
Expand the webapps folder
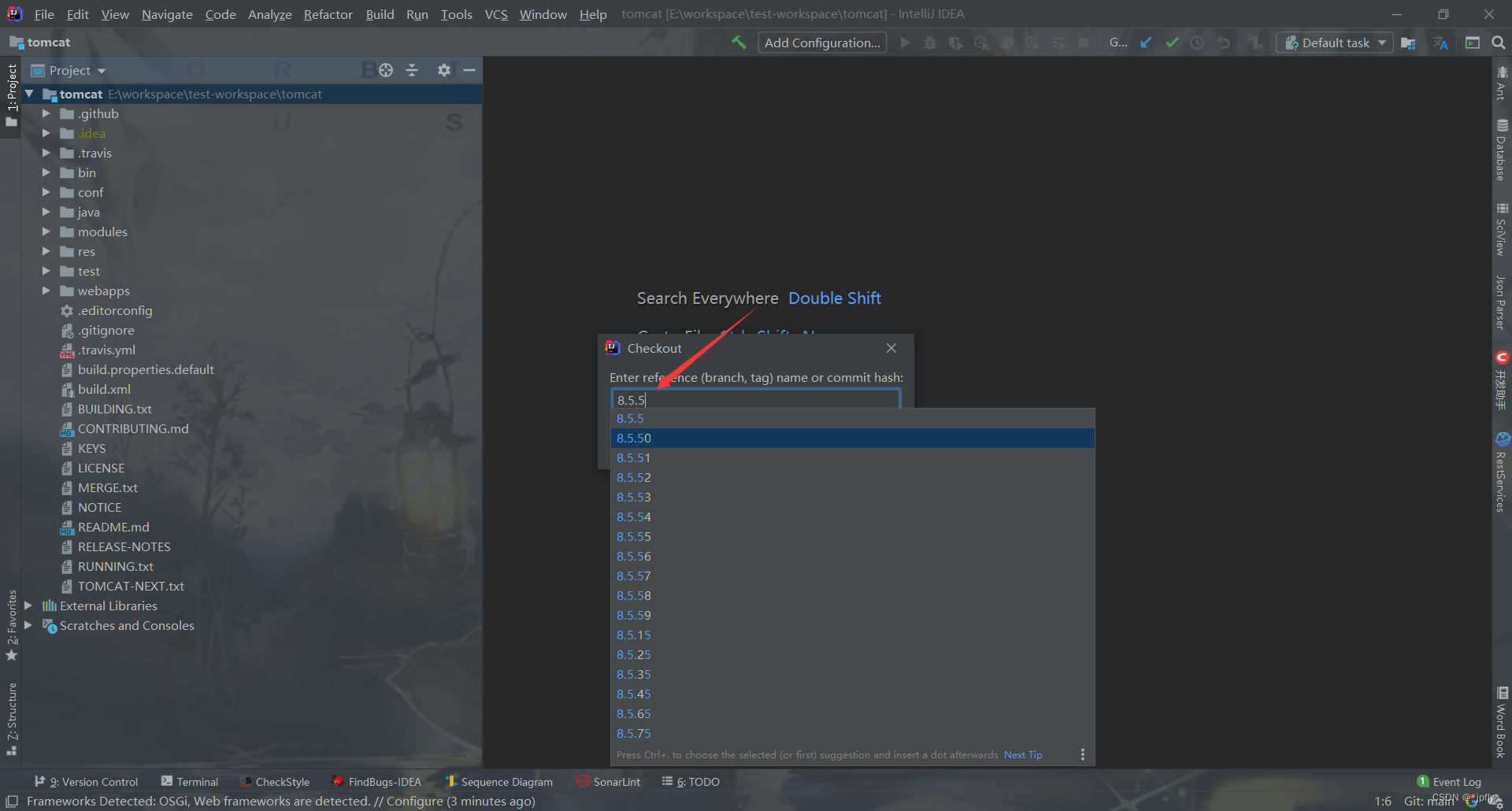click(46, 291)
